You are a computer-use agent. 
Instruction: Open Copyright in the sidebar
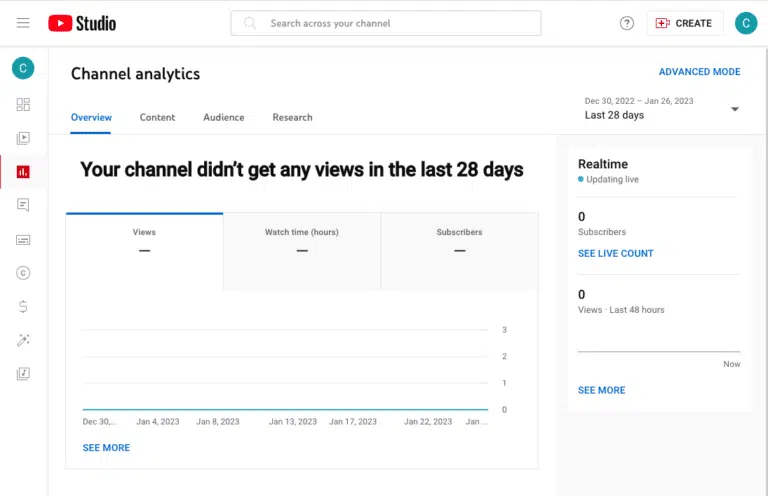tap(23, 273)
